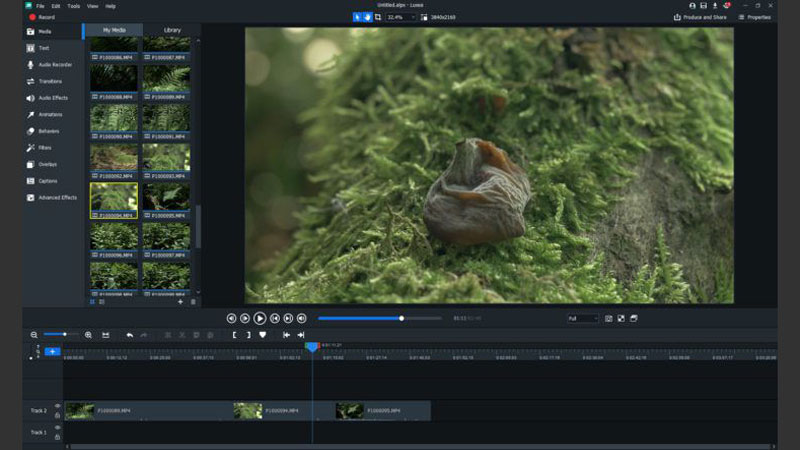The height and width of the screenshot is (450, 800).
Task: Open the Audio Recorder tool
Action: [x=56, y=64]
